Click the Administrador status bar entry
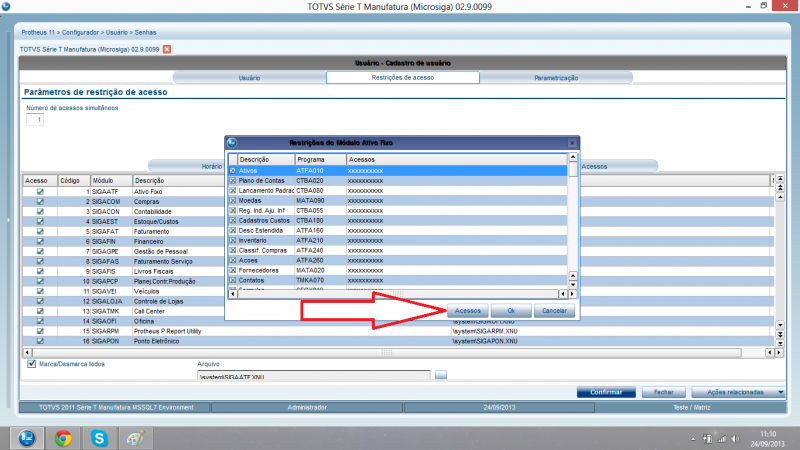Screen dimensions: 800x450 coord(307,408)
